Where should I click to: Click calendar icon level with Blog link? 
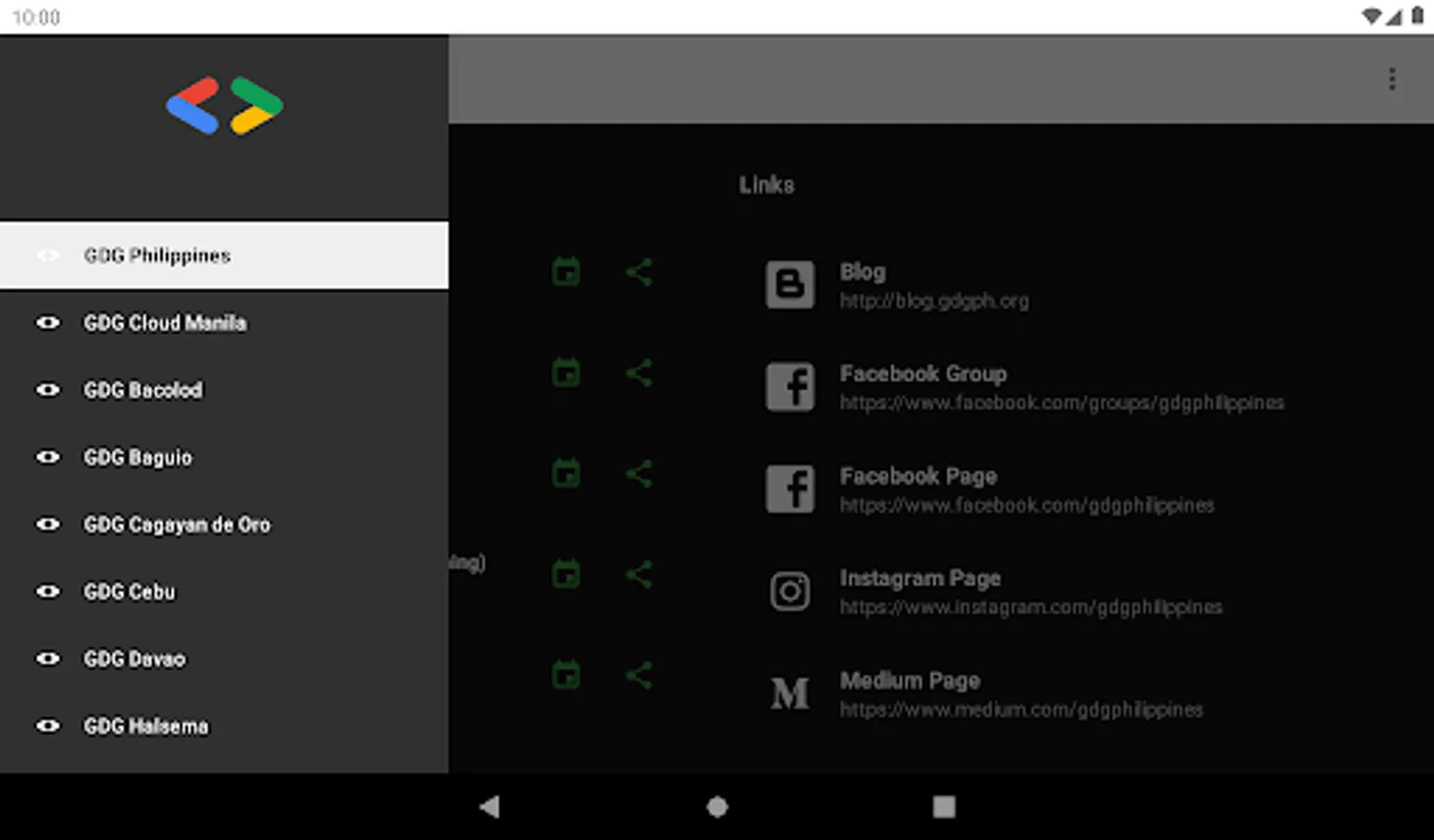click(x=566, y=273)
